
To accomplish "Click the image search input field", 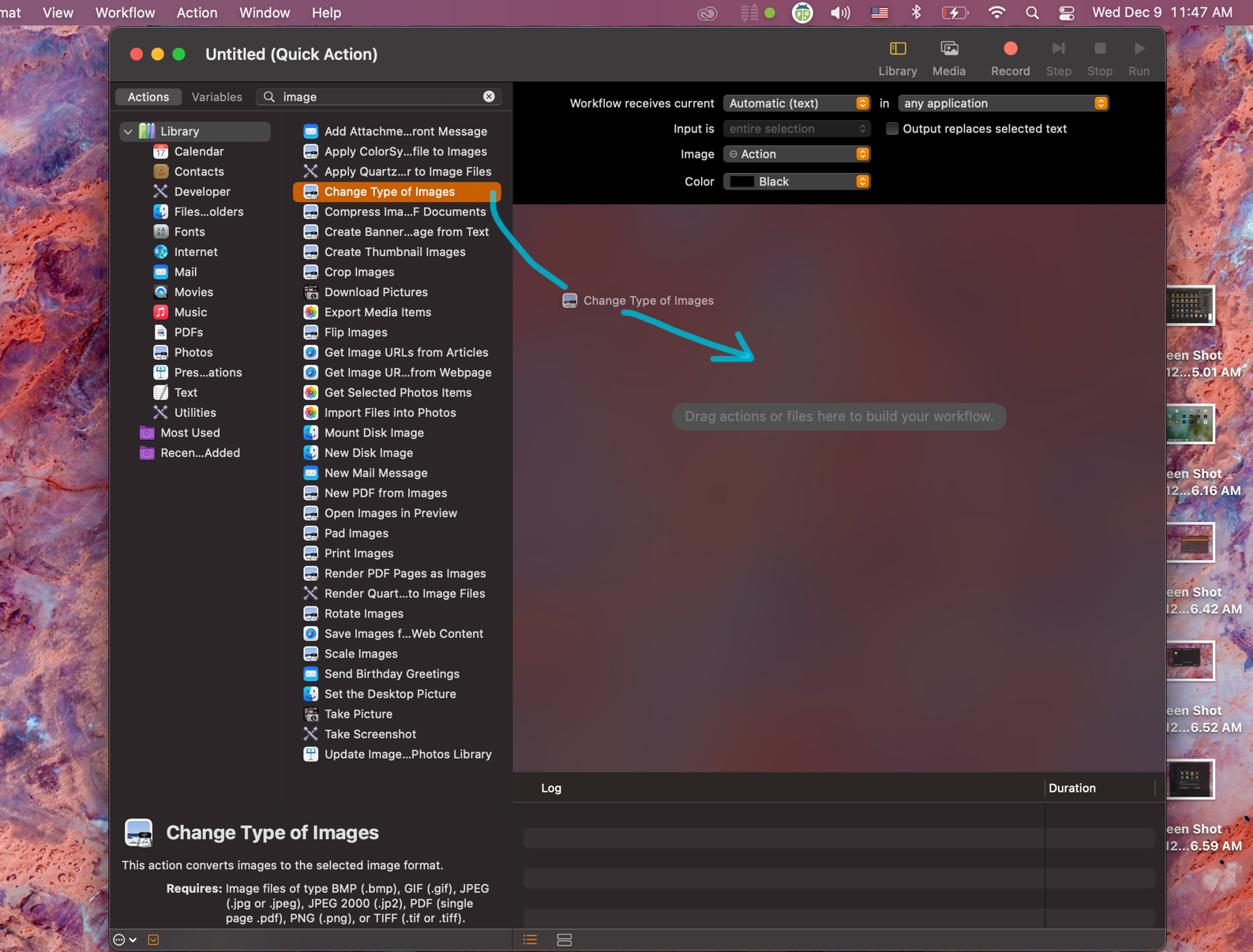I will (x=380, y=96).
